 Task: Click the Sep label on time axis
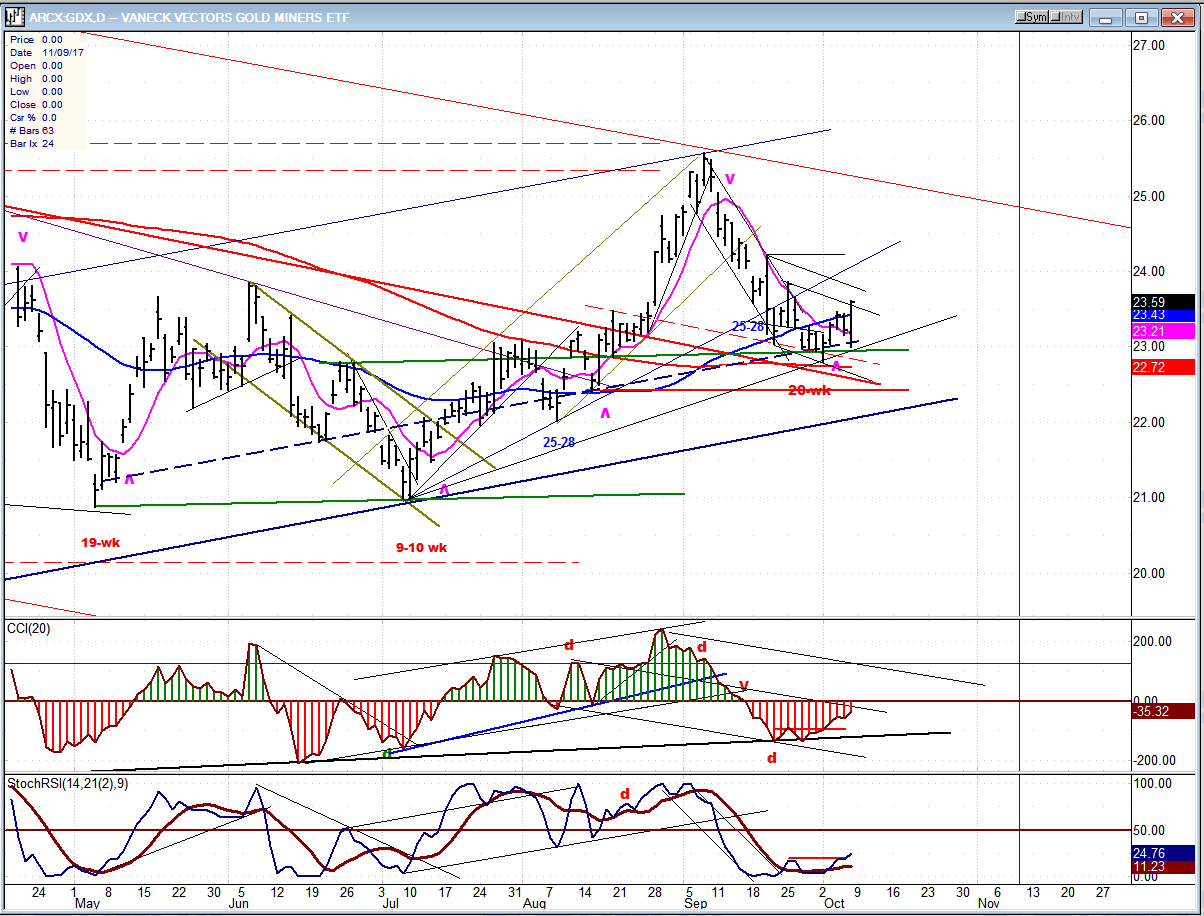(696, 902)
